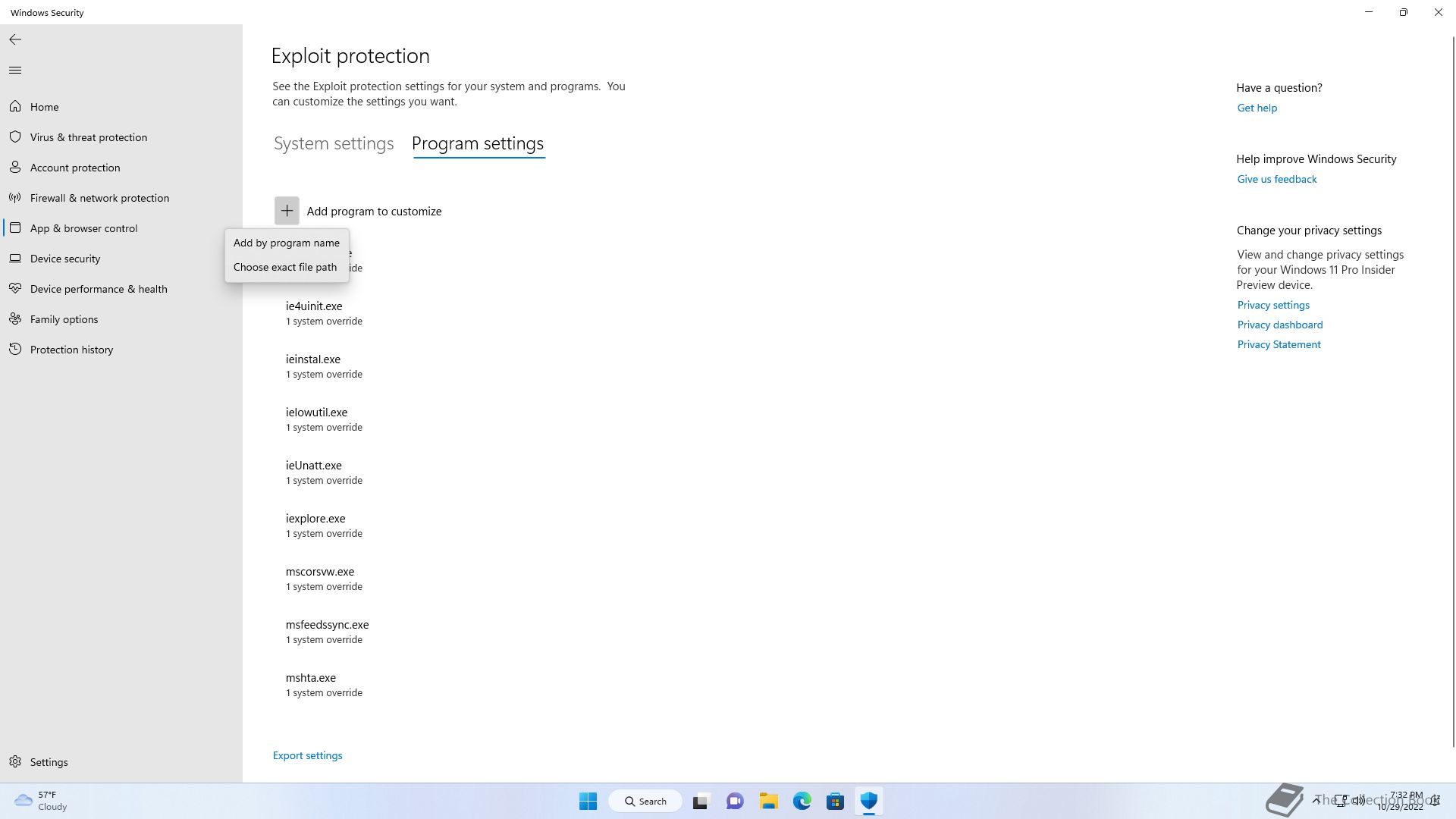Select Add by program name option

[x=286, y=243]
